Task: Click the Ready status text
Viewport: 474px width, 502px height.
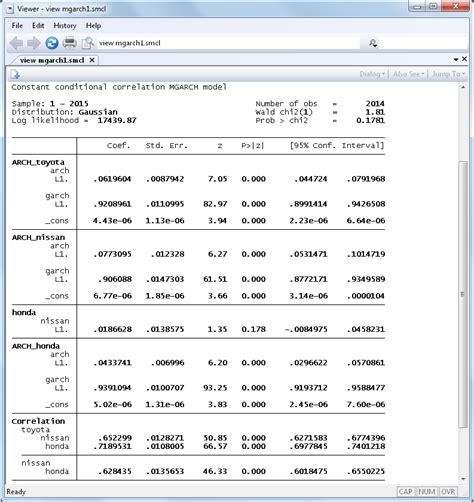Action: [x=16, y=492]
